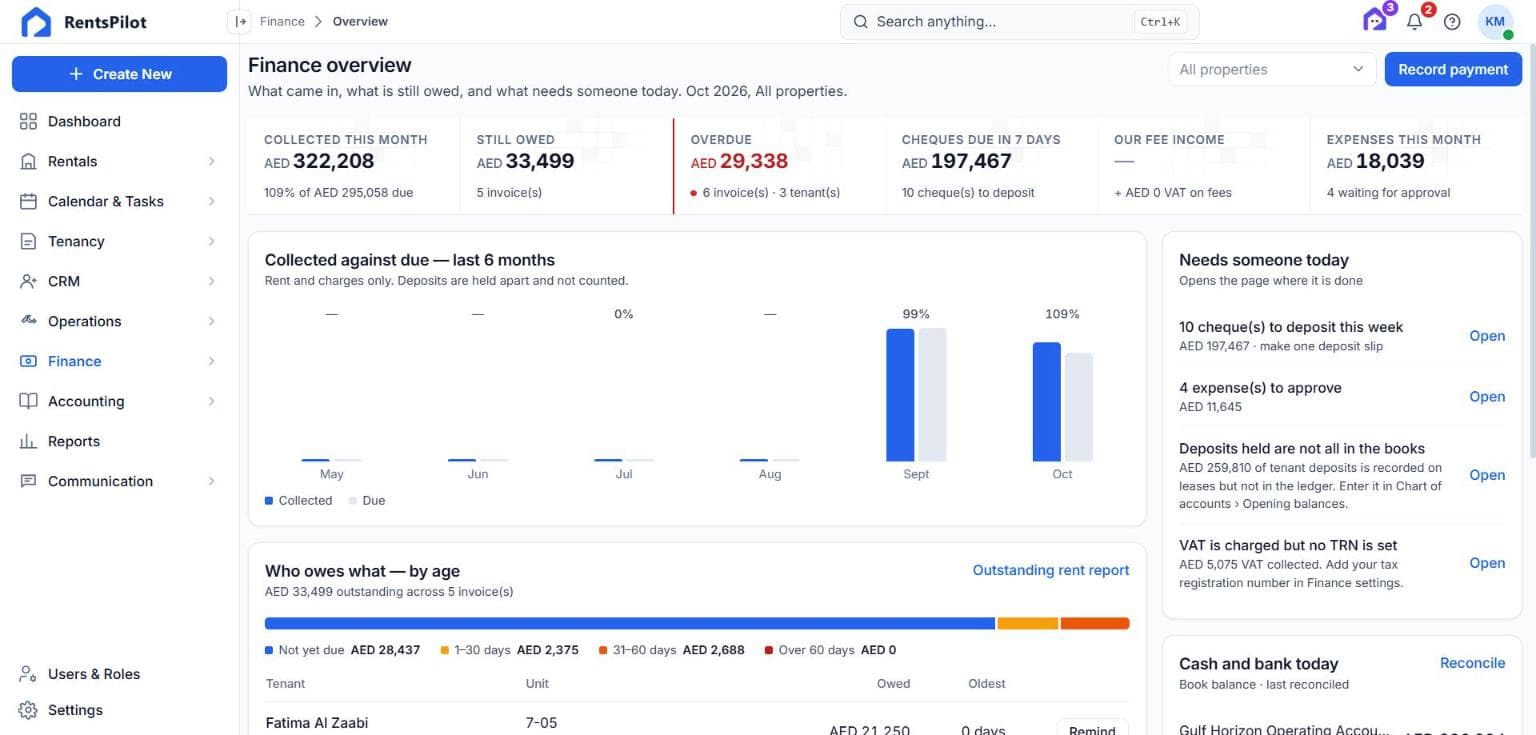Expand the Operations submenu chevron

[x=211, y=321]
